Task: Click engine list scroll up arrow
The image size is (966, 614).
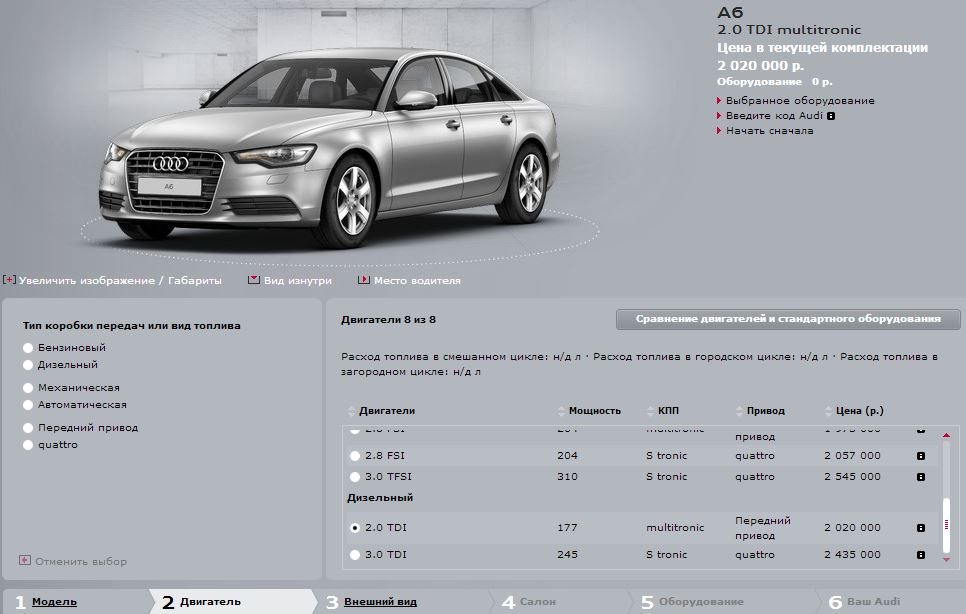Action: tap(946, 435)
